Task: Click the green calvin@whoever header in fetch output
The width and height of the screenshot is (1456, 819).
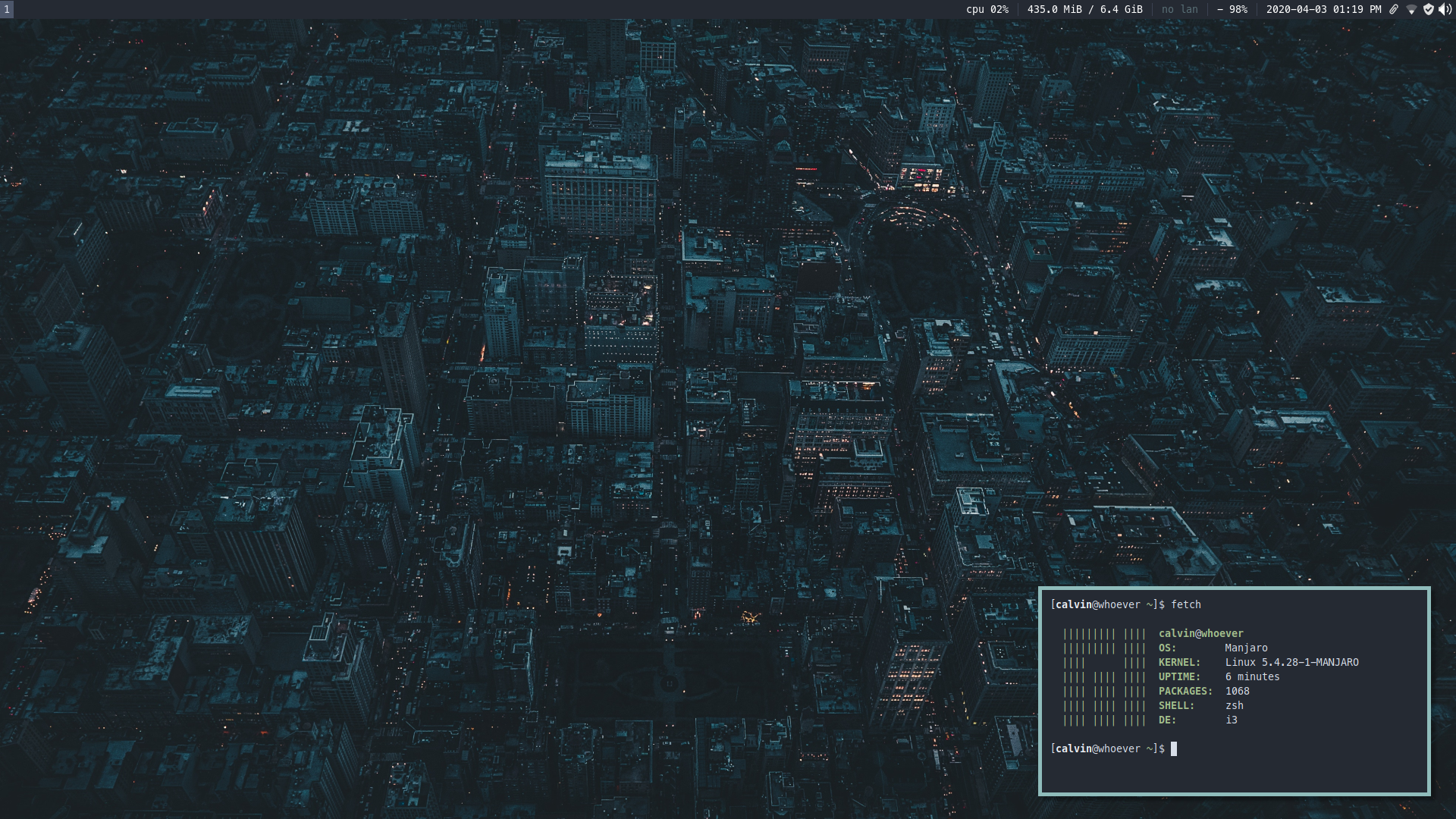Action: (x=1201, y=633)
